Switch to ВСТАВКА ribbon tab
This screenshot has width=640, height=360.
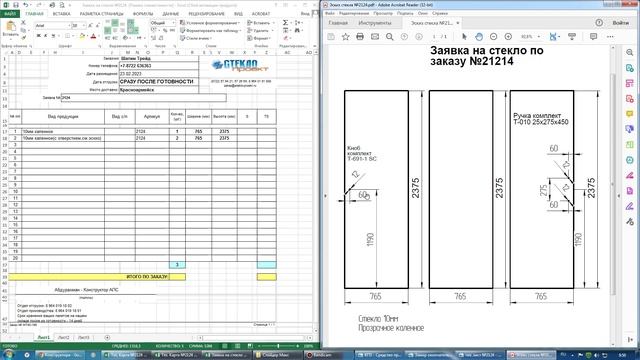pyautogui.click(x=62, y=14)
